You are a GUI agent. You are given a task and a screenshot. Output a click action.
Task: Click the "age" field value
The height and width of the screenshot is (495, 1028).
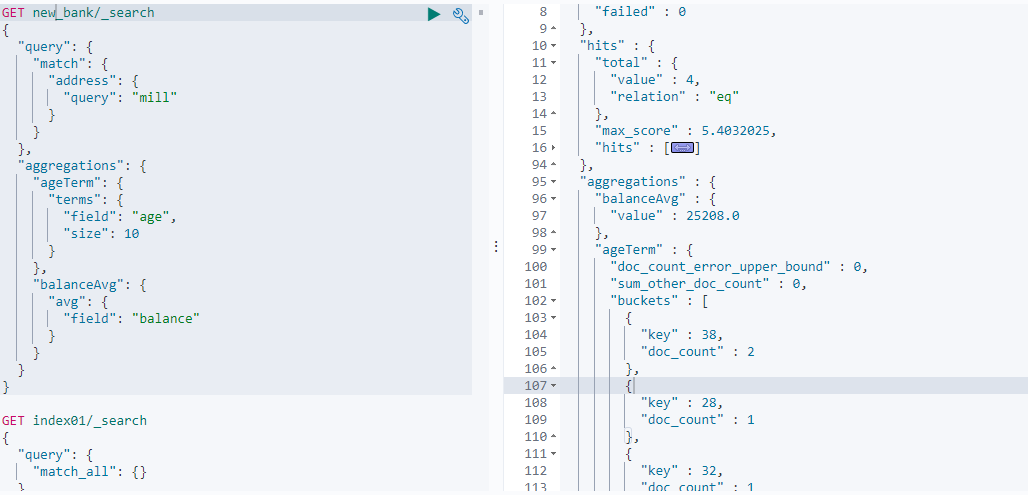[x=153, y=217]
